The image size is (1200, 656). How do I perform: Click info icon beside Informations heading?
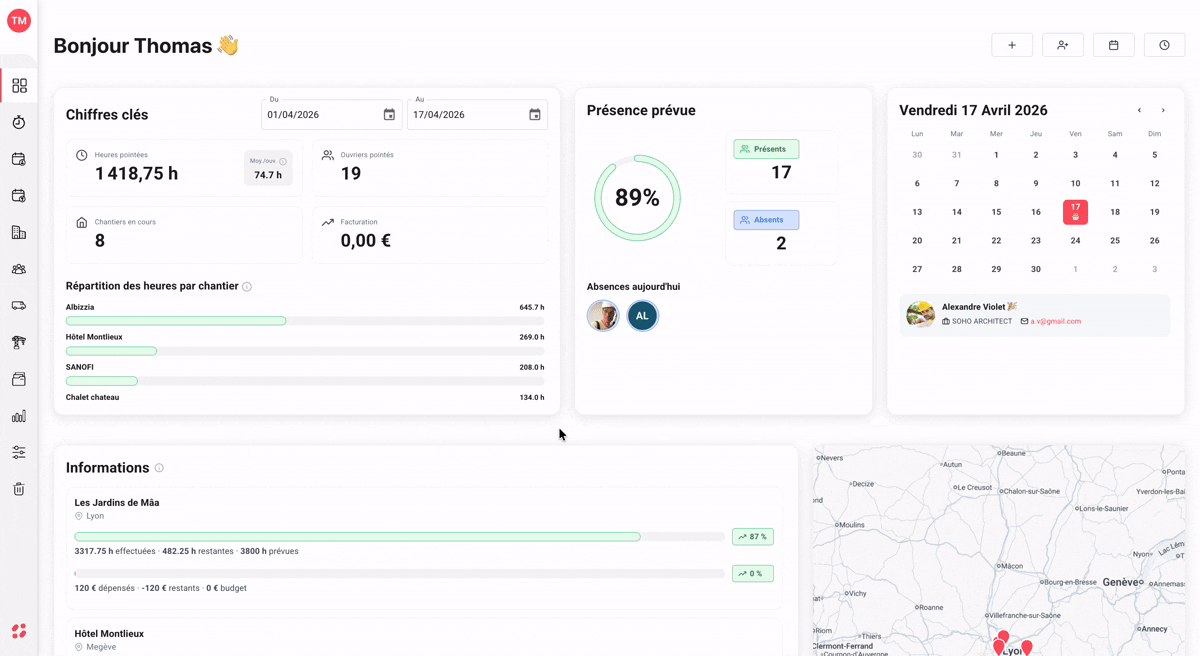(159, 468)
